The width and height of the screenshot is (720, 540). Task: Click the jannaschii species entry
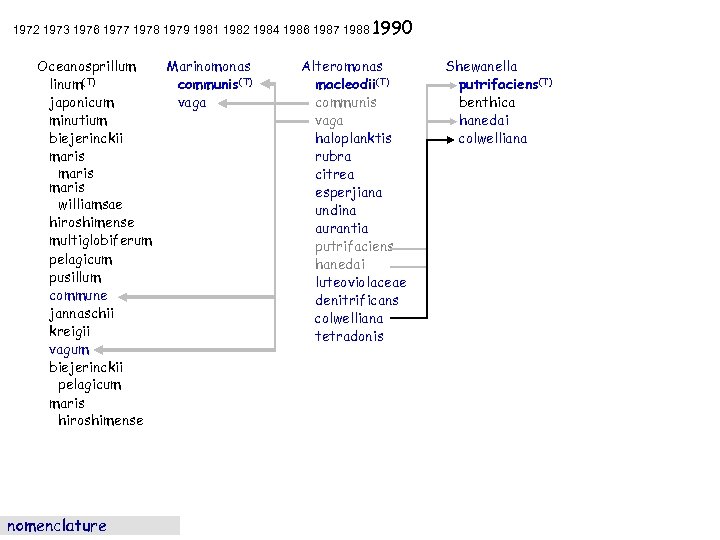click(x=81, y=313)
